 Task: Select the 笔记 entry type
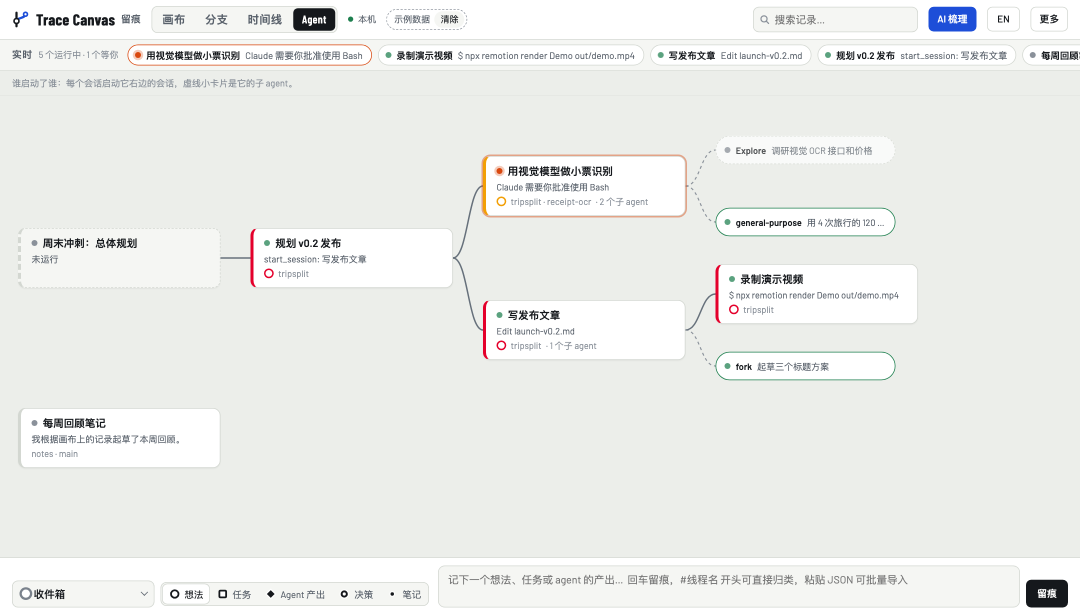tap(404, 594)
